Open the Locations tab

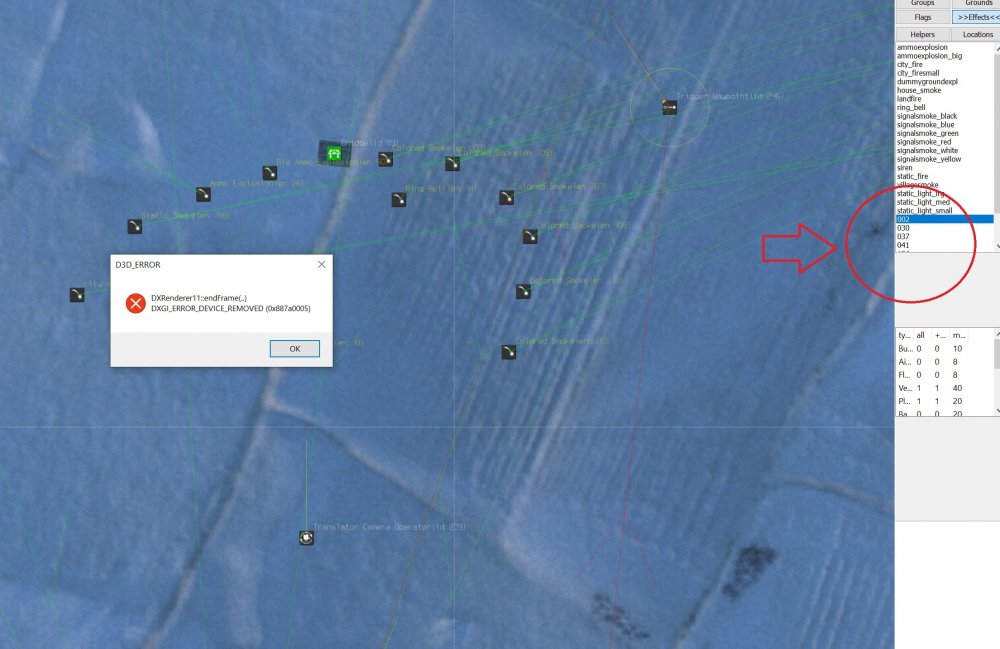point(978,34)
